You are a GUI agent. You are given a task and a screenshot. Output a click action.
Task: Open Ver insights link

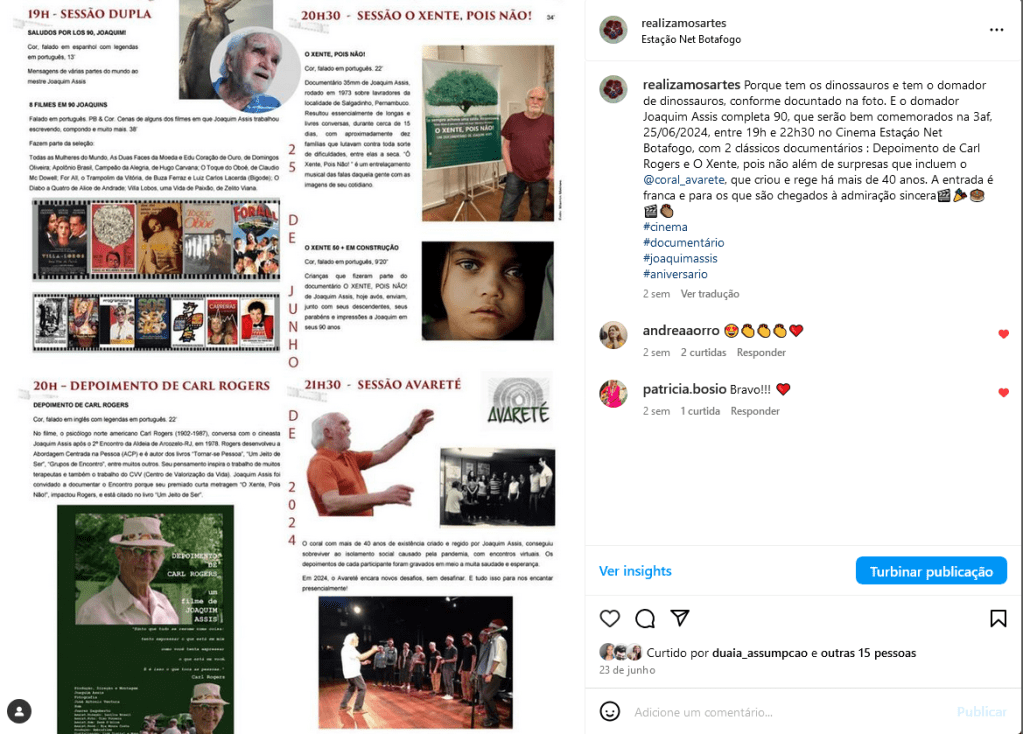[635, 571]
